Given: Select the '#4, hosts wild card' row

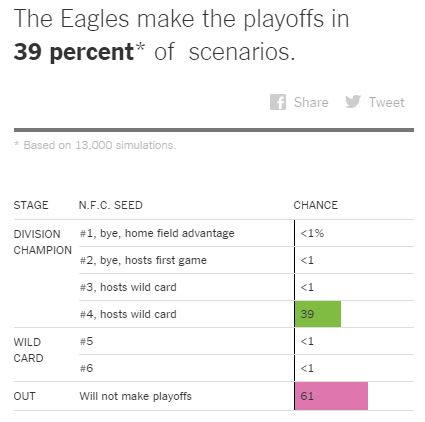Looking at the screenshot, I should (x=247, y=314).
